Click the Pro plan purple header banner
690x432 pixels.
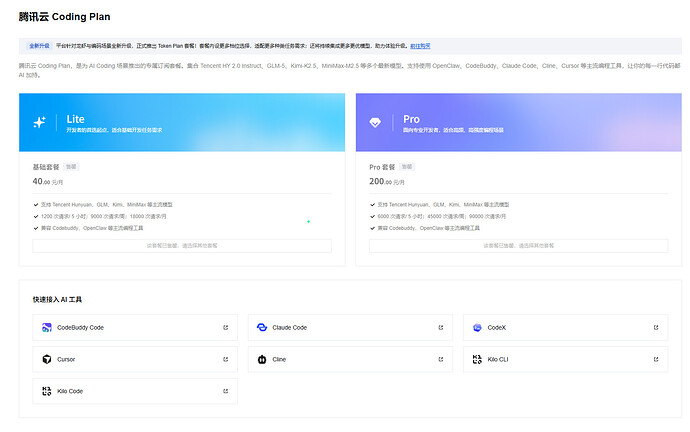pos(518,122)
